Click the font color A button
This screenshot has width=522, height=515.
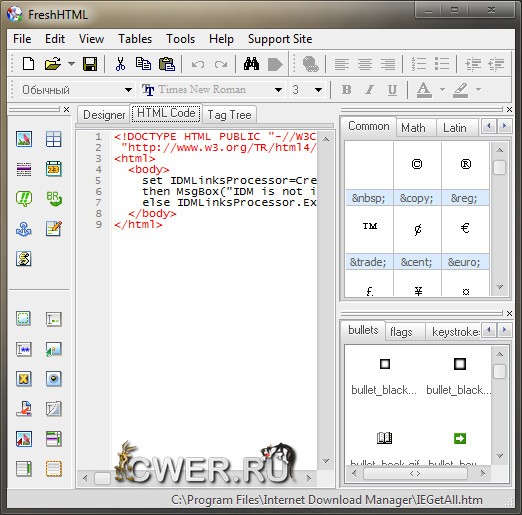pyautogui.click(x=424, y=90)
